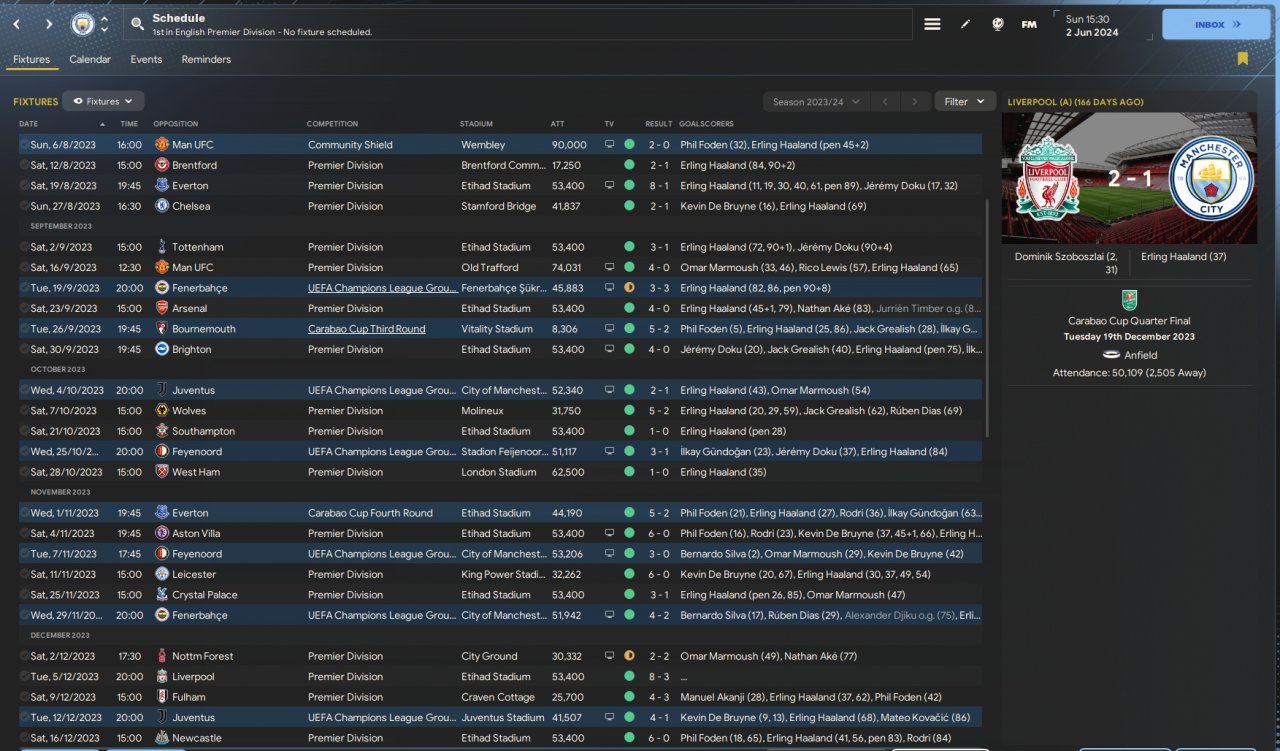Switch to the Reminders tab

tap(206, 59)
